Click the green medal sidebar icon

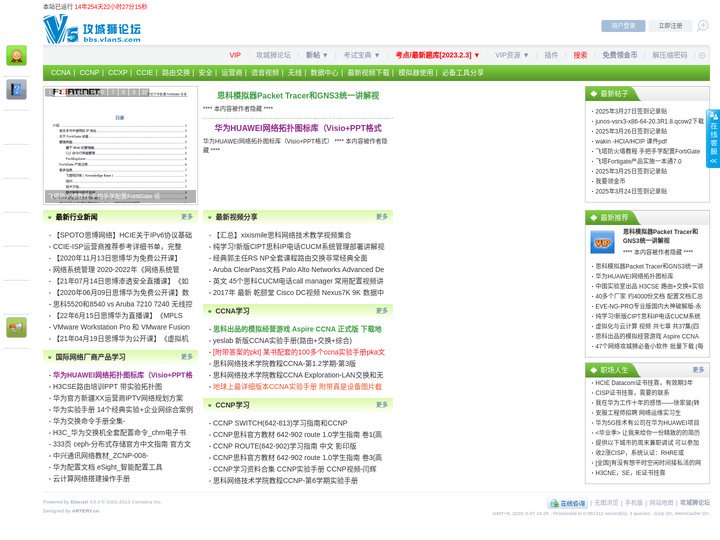(16, 56)
